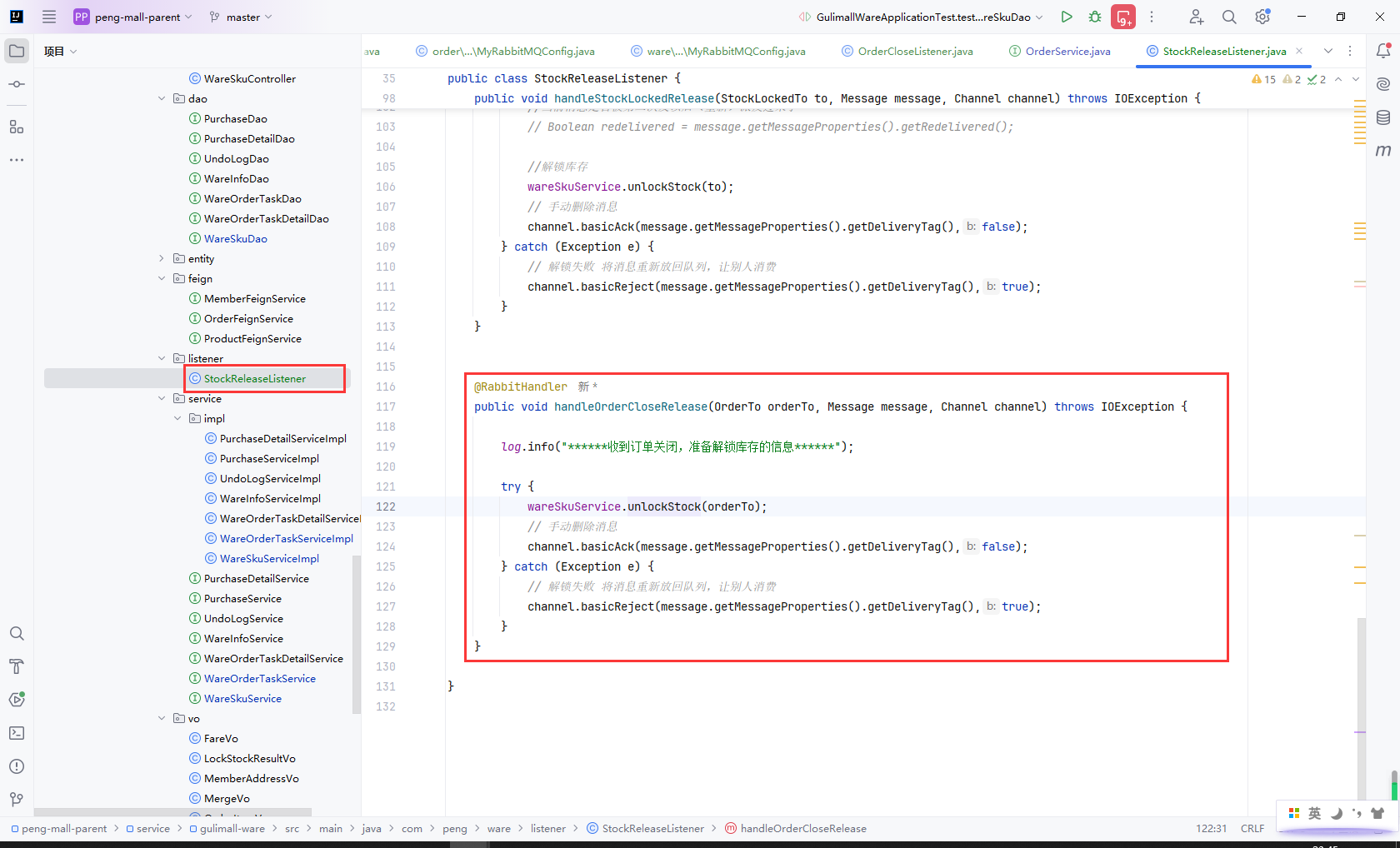Open the Find tool window in left sidebar

17,634
